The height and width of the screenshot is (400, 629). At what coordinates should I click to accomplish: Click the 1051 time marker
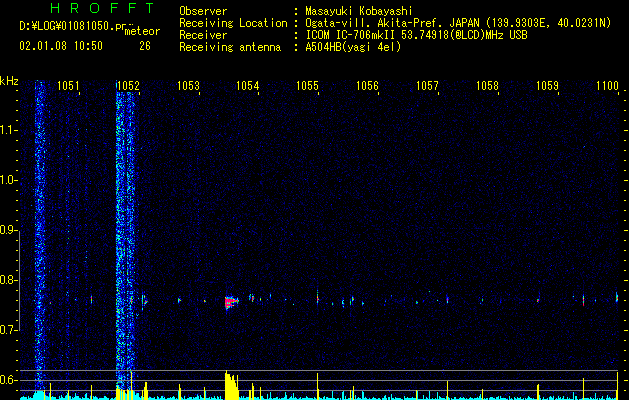pos(68,86)
